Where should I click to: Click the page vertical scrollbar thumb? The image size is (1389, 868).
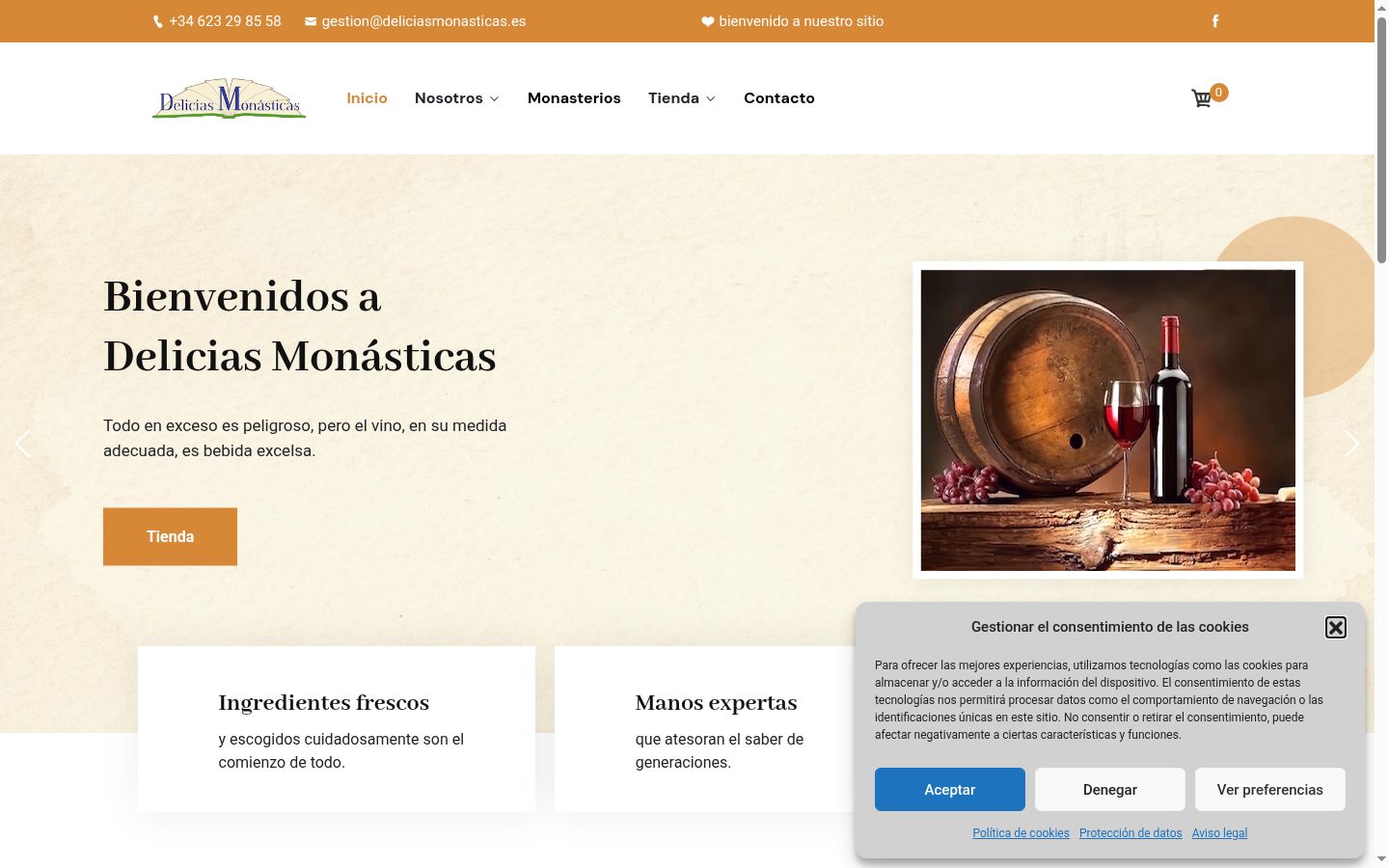coord(1381,140)
